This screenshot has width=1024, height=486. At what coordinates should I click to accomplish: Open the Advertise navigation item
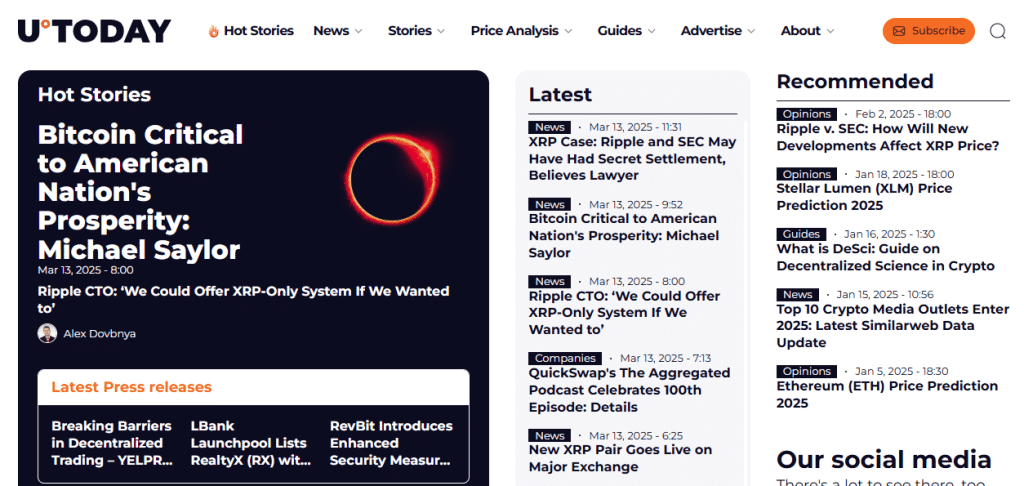711,31
